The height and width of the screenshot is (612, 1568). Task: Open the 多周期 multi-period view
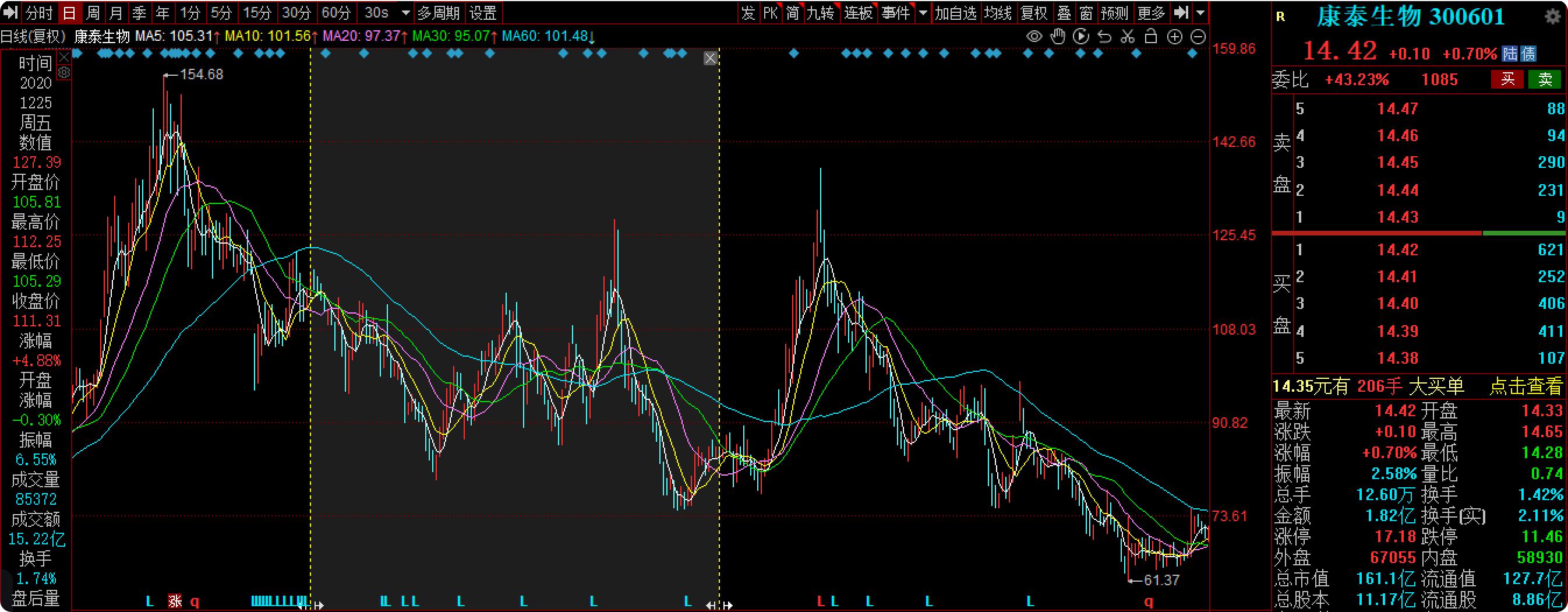(438, 12)
